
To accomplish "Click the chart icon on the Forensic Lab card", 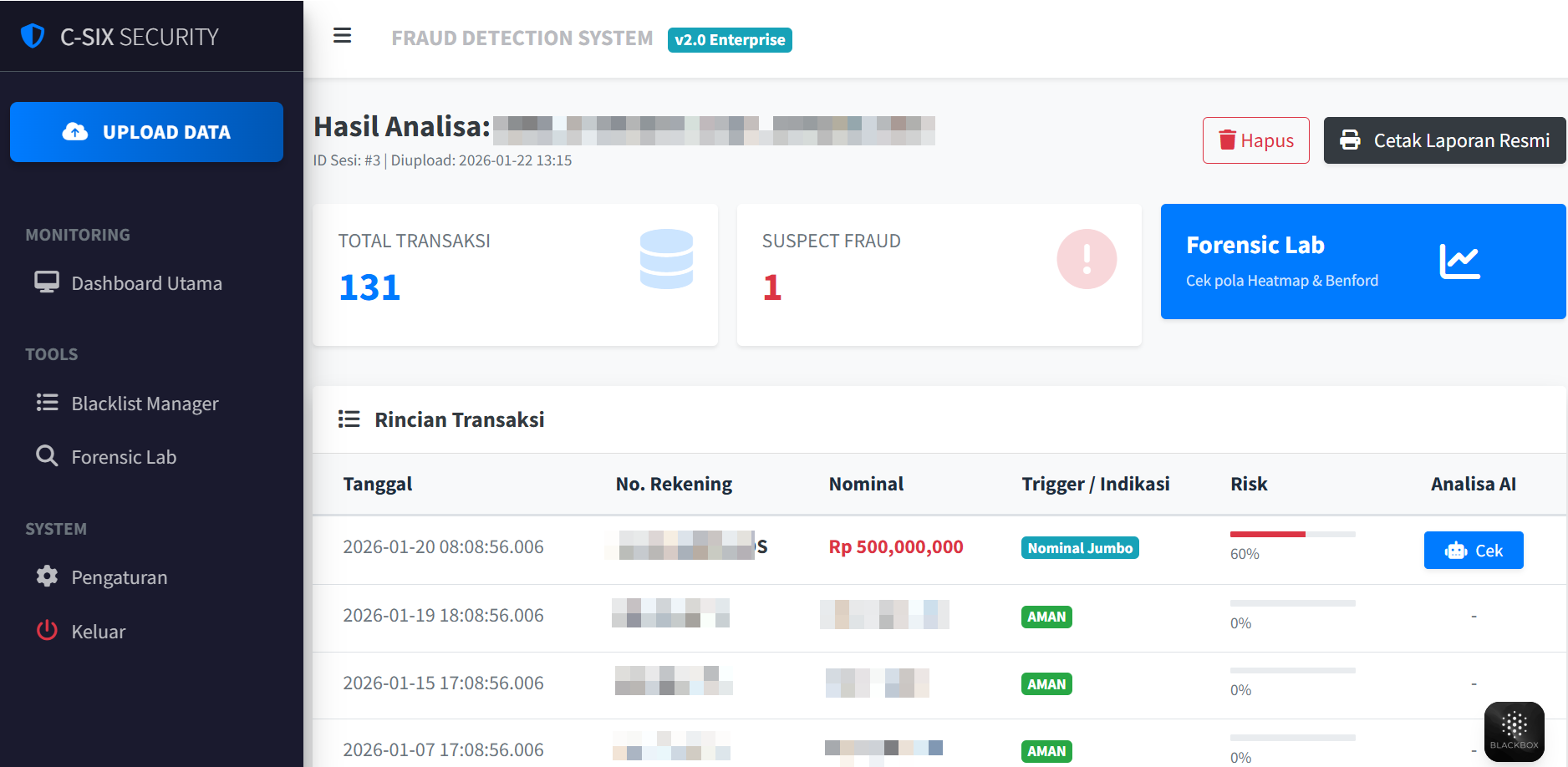I will click(x=1460, y=259).
